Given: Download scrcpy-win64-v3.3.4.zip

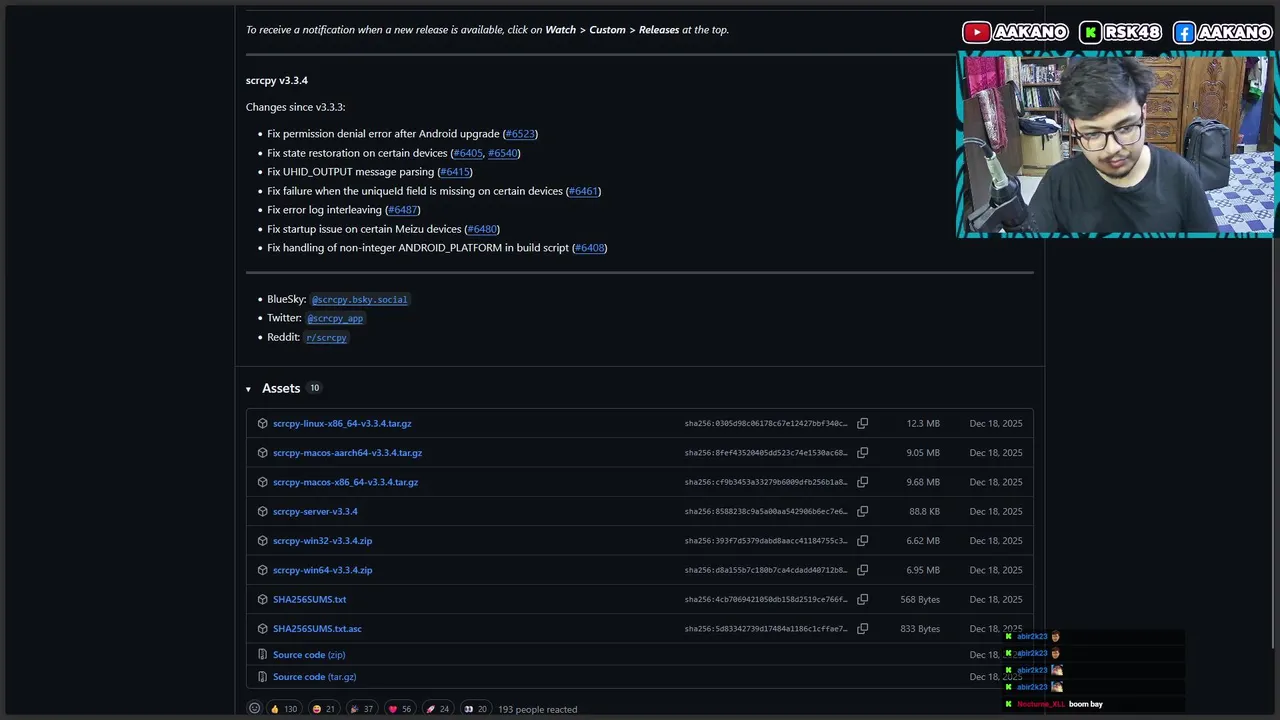Looking at the screenshot, I should click(x=322, y=570).
